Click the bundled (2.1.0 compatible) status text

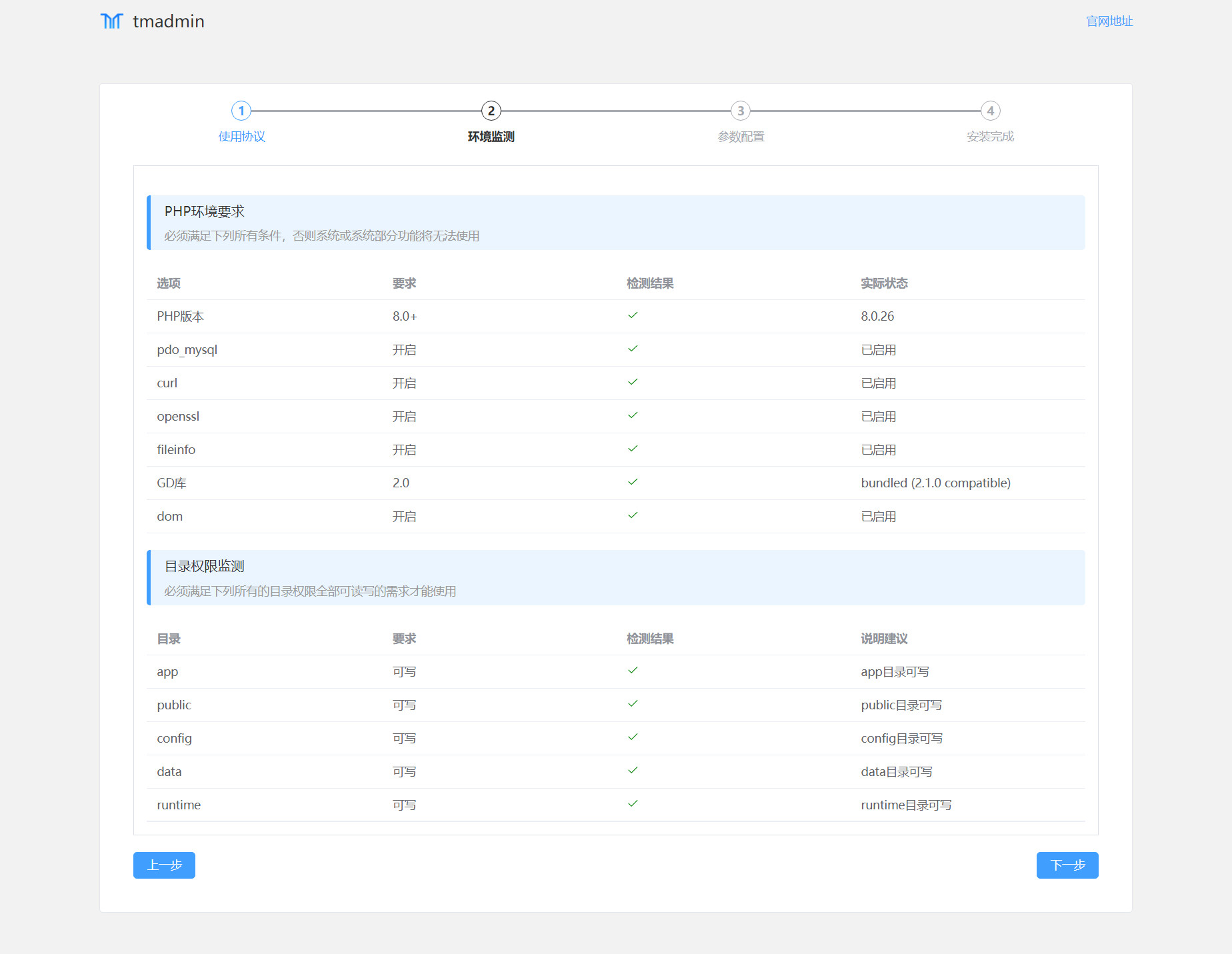point(935,483)
